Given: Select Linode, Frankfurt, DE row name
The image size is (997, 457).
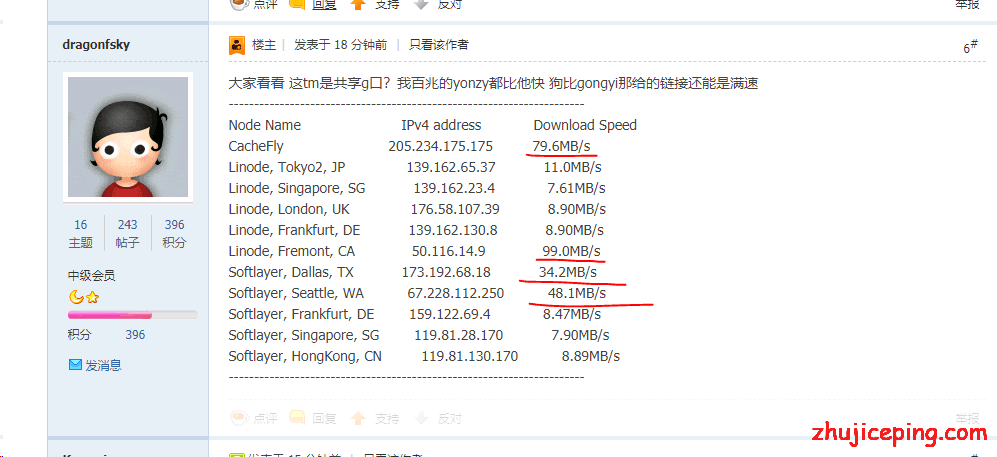Looking at the screenshot, I should [294, 230].
